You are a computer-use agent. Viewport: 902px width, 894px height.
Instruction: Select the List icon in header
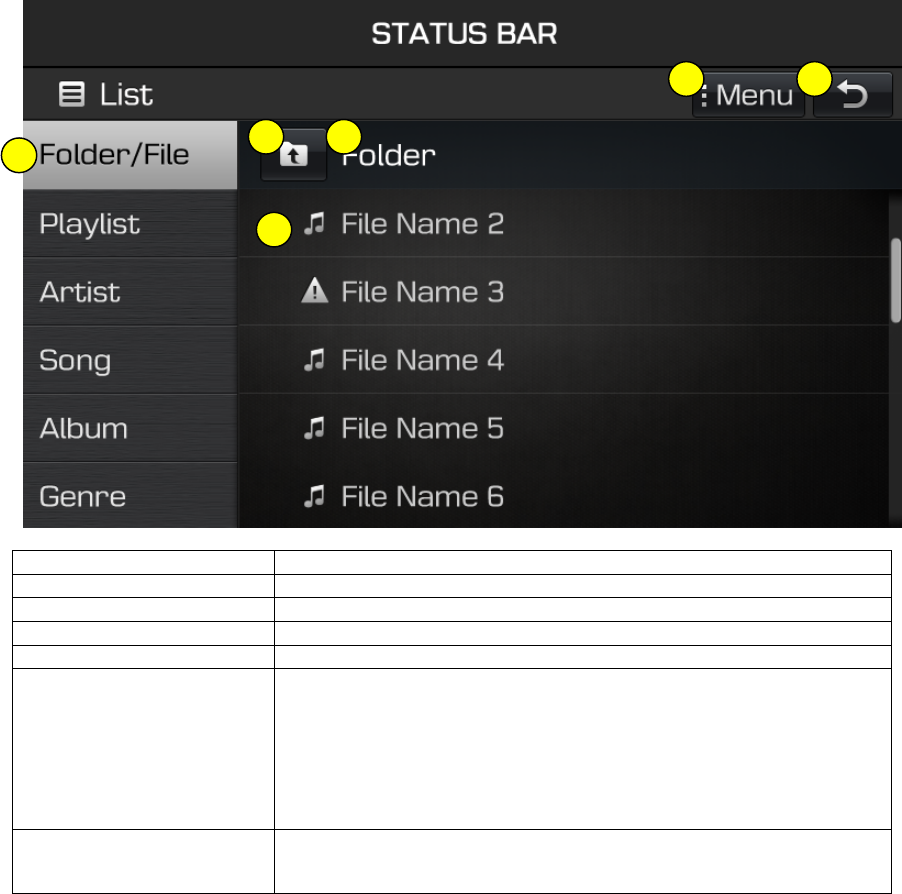(x=72, y=94)
